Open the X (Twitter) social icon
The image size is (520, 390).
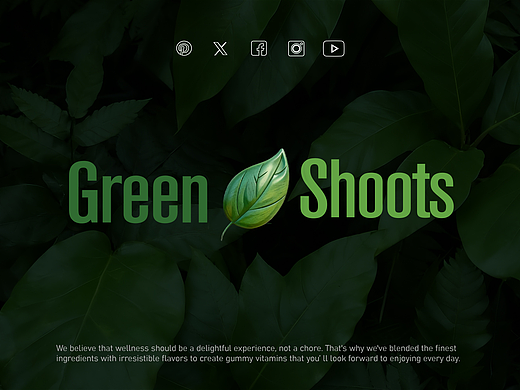(x=220, y=49)
